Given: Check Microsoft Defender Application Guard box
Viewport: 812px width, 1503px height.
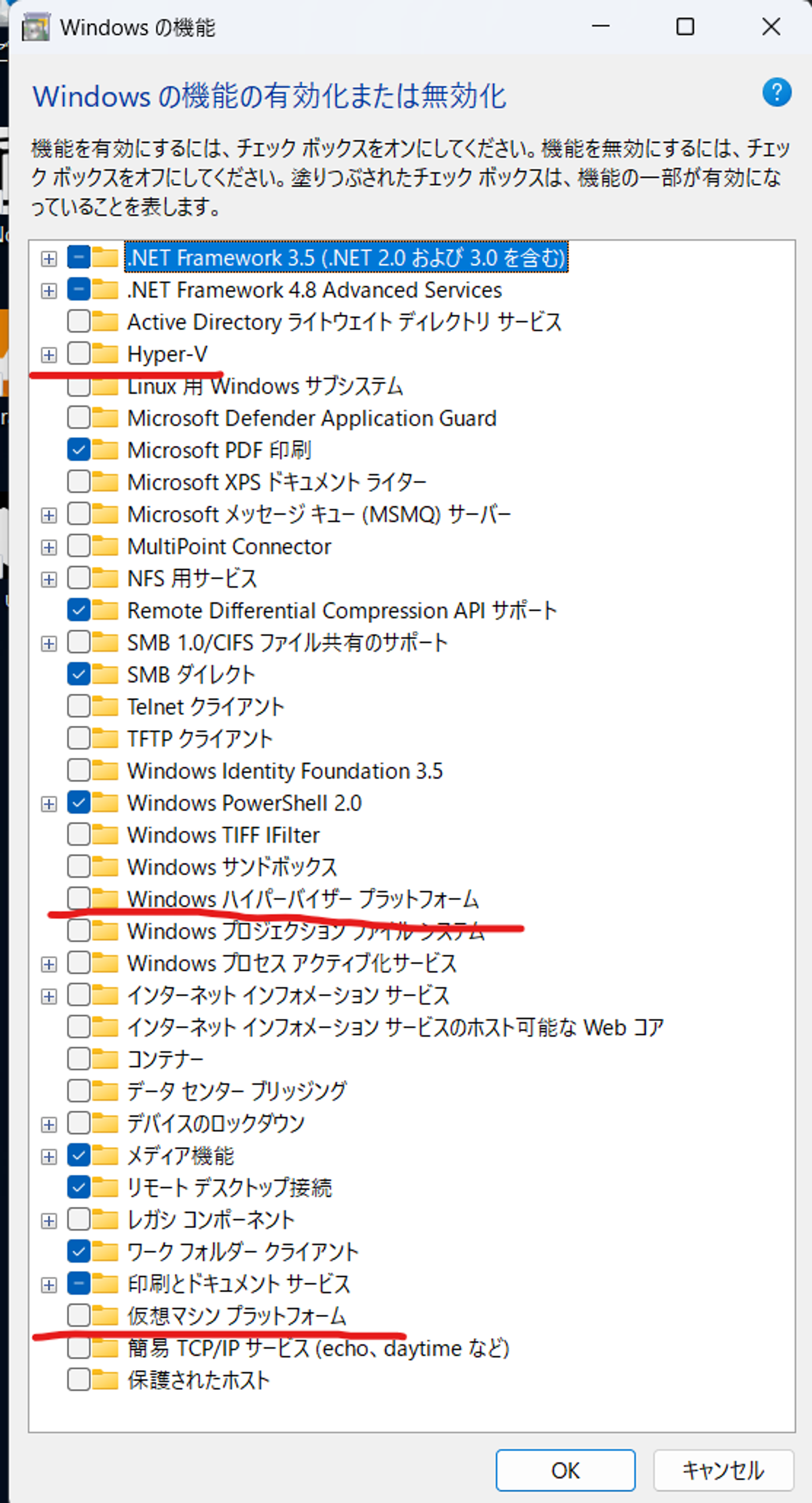Looking at the screenshot, I should coord(79,417).
